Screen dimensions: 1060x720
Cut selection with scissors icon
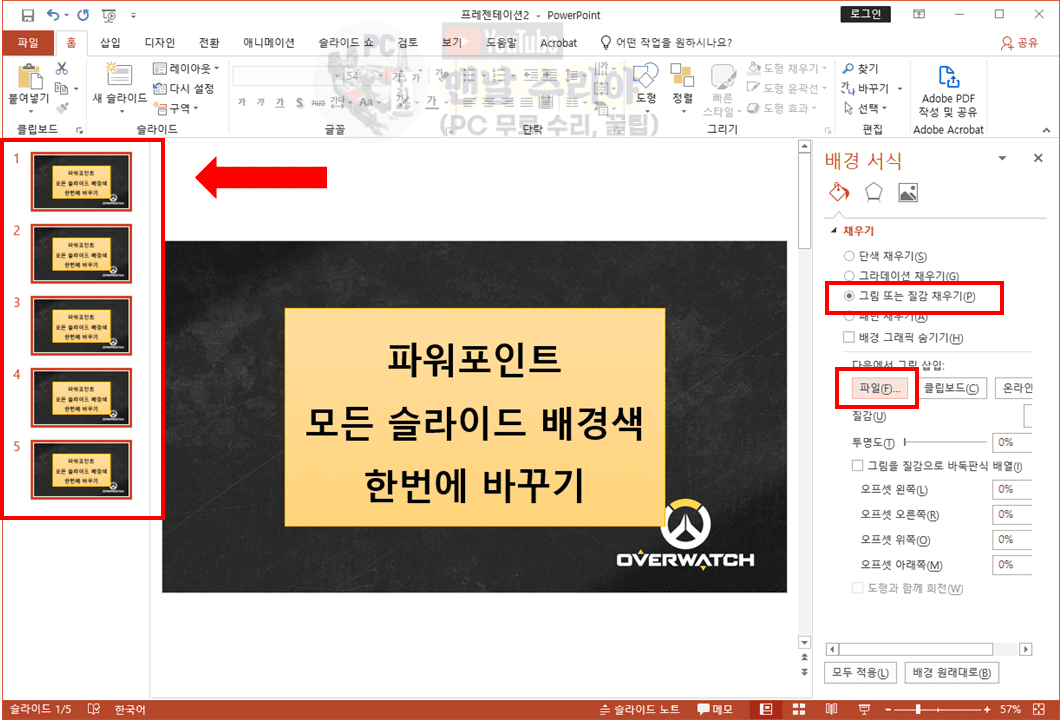(x=62, y=68)
